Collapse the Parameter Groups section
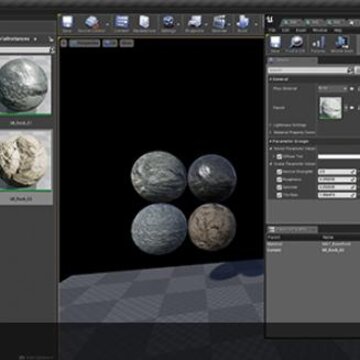Image resolution: width=360 pixels, height=360 pixels. [271, 141]
